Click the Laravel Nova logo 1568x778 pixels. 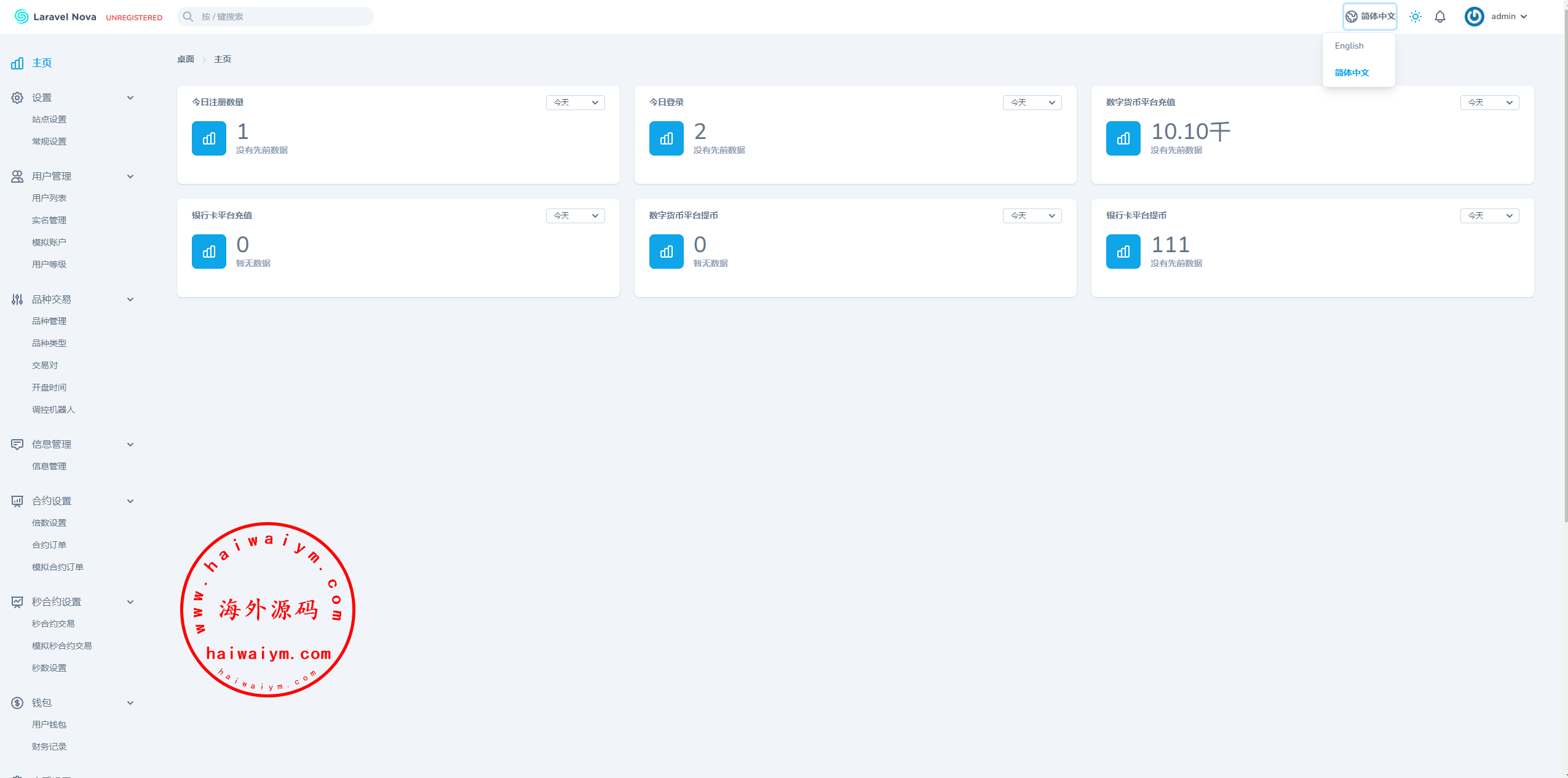[56, 17]
